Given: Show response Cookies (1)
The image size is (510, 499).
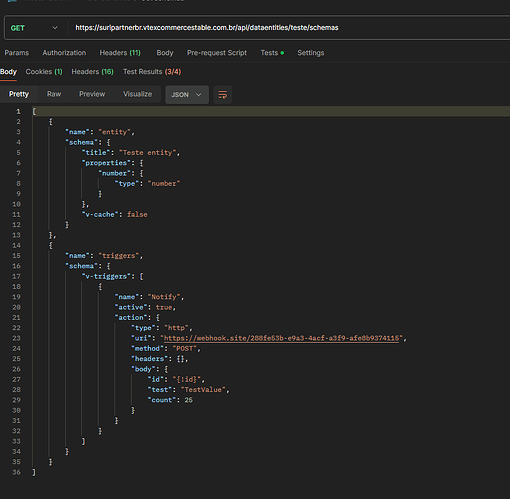Looking at the screenshot, I should (x=44, y=72).
